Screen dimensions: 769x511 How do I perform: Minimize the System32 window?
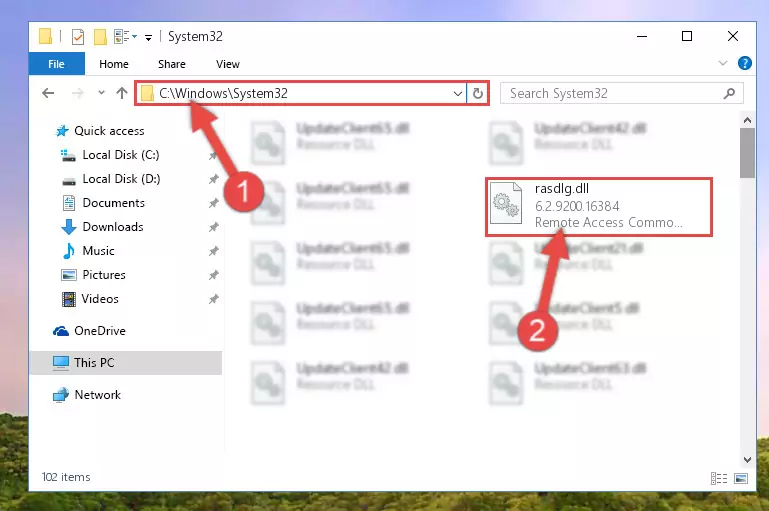[x=642, y=36]
